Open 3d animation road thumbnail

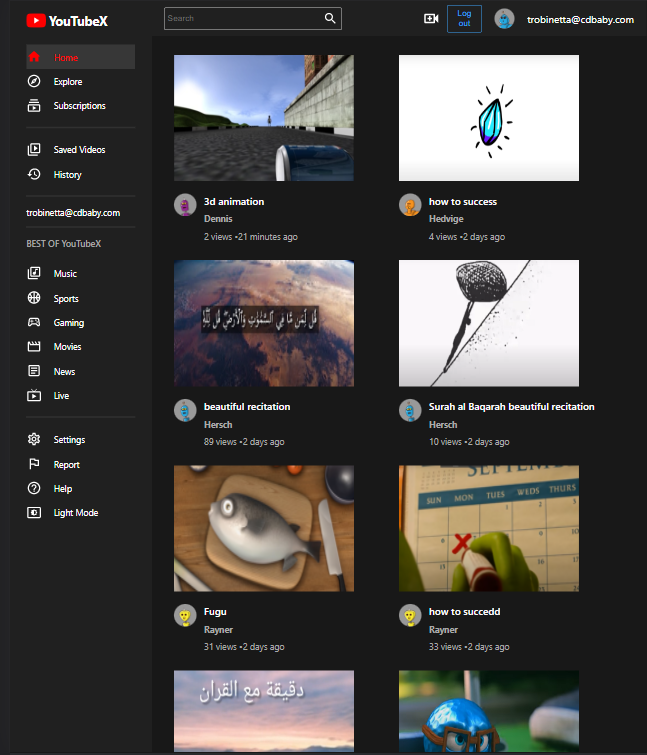click(264, 118)
